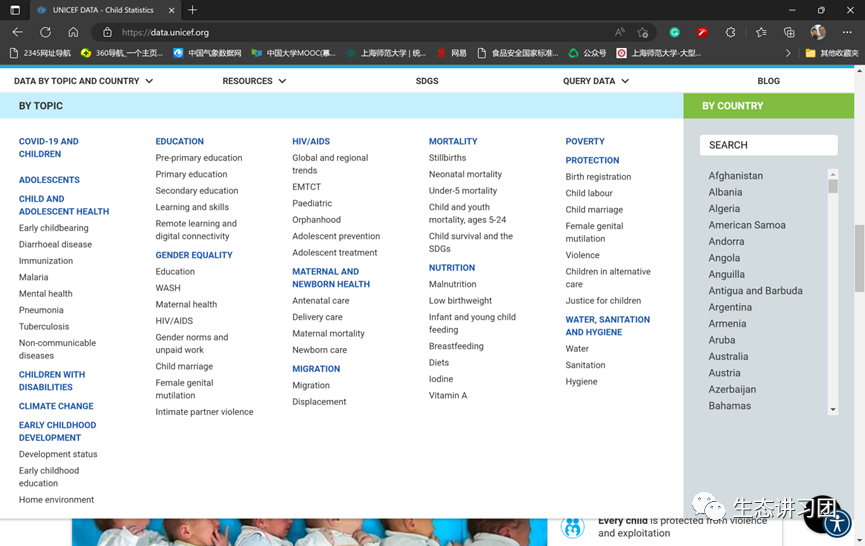865x546 pixels.
Task: Select Antigua and Barbuda country
Action: pos(755,291)
